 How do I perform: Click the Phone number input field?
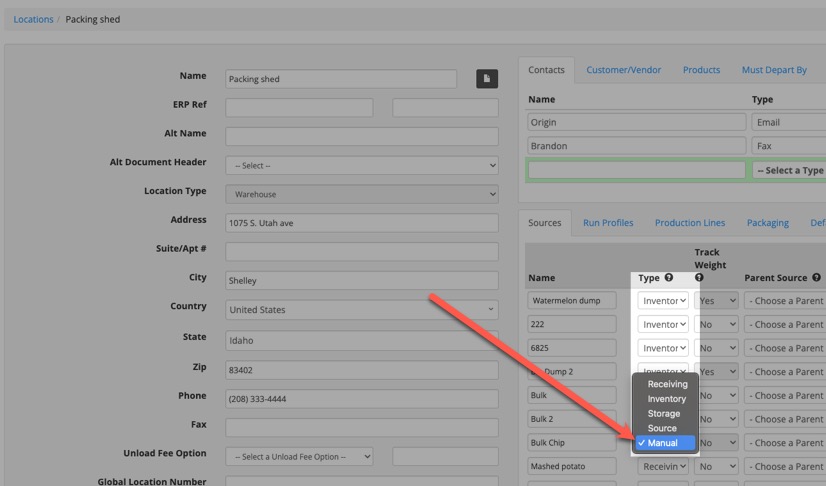pos(361,398)
